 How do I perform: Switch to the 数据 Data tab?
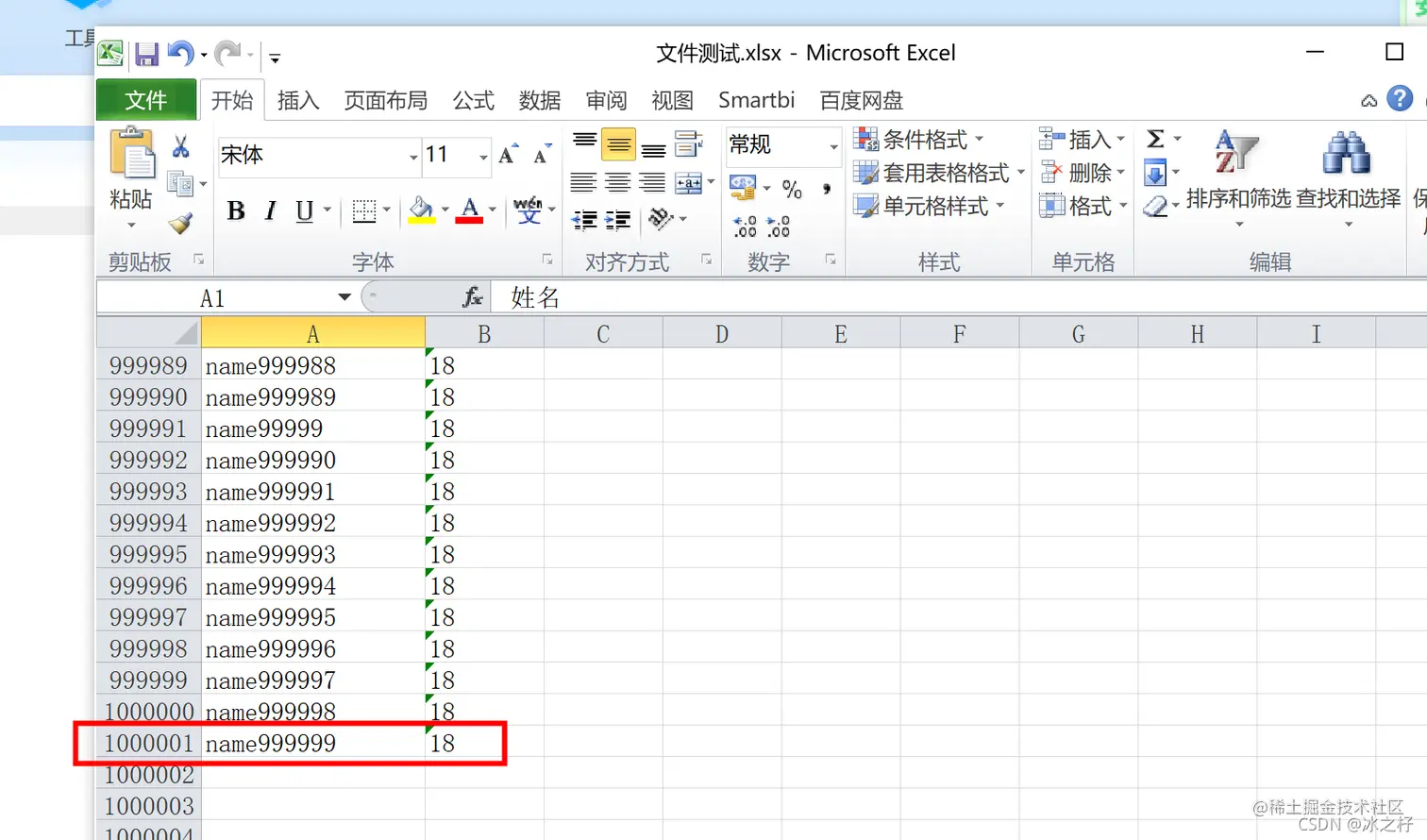pos(540,100)
